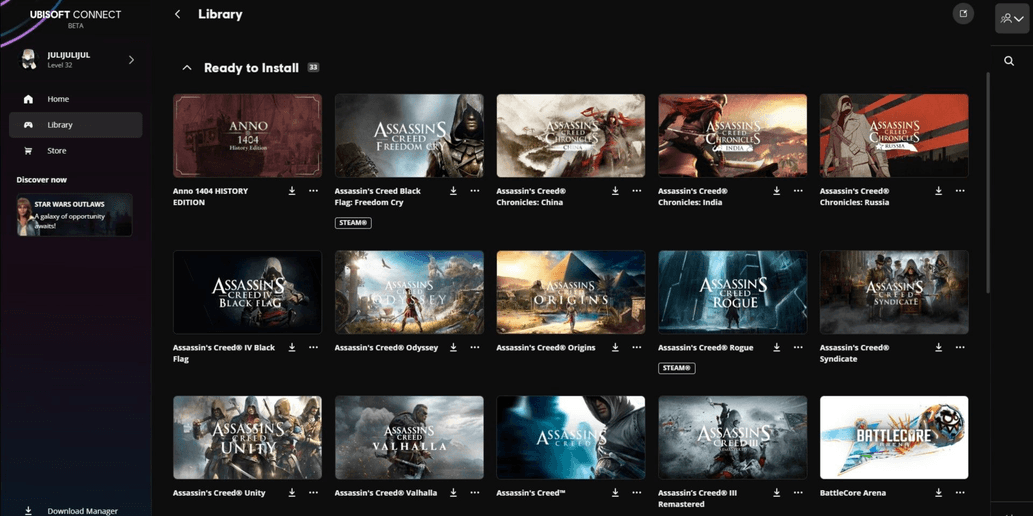
Task: Download Assassin's Creed Chronicles: India
Action: [x=777, y=190]
